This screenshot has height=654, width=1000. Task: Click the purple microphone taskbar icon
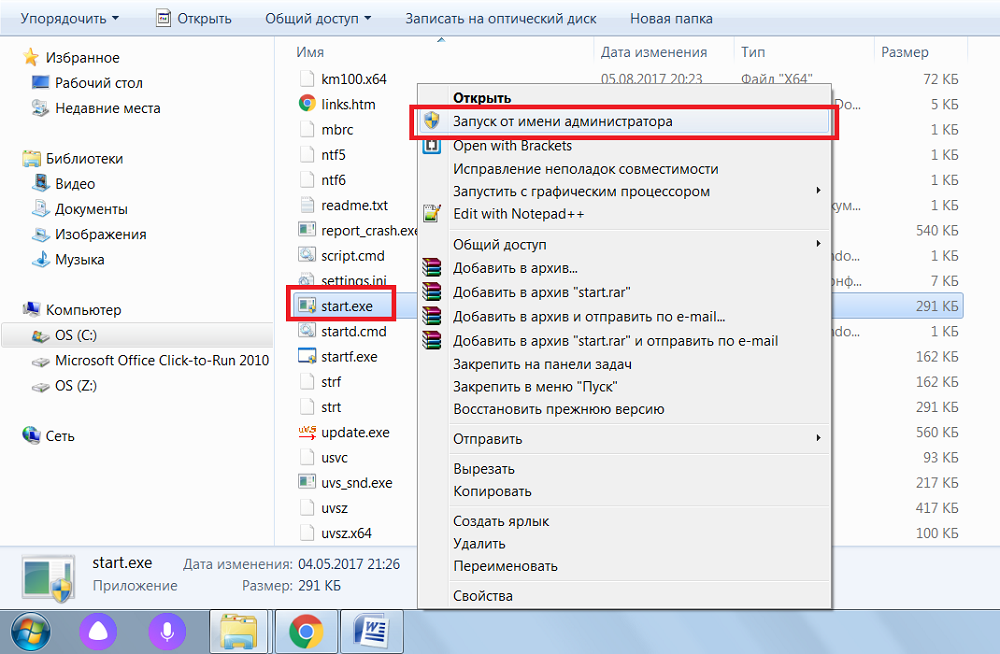pyautogui.click(x=167, y=632)
